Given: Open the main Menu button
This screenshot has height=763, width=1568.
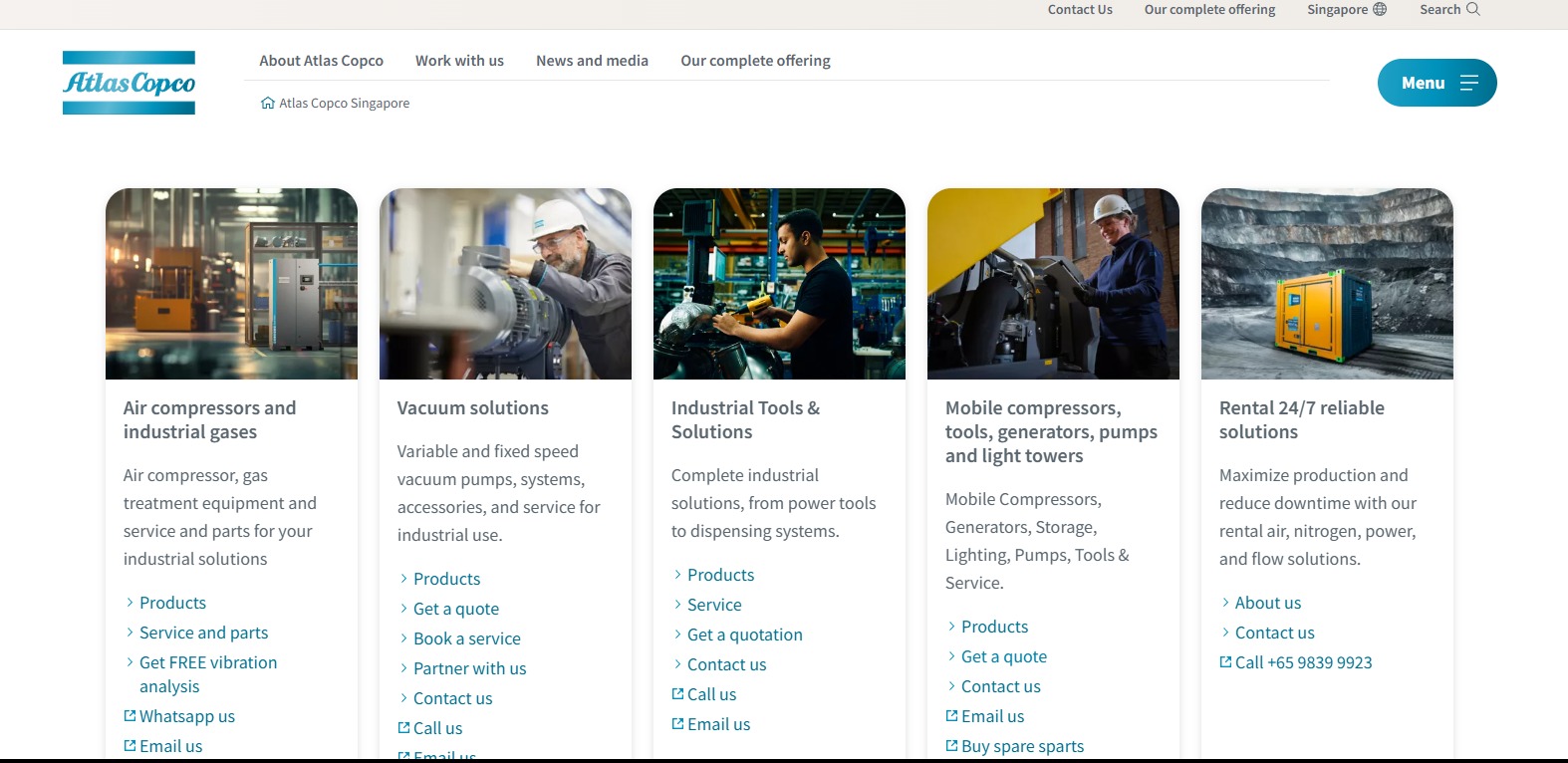Looking at the screenshot, I should (x=1437, y=83).
